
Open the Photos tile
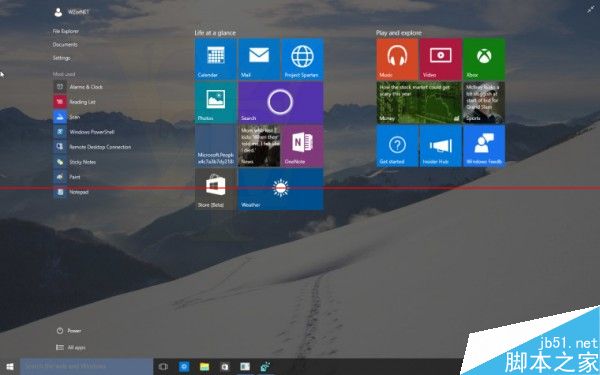point(215,103)
